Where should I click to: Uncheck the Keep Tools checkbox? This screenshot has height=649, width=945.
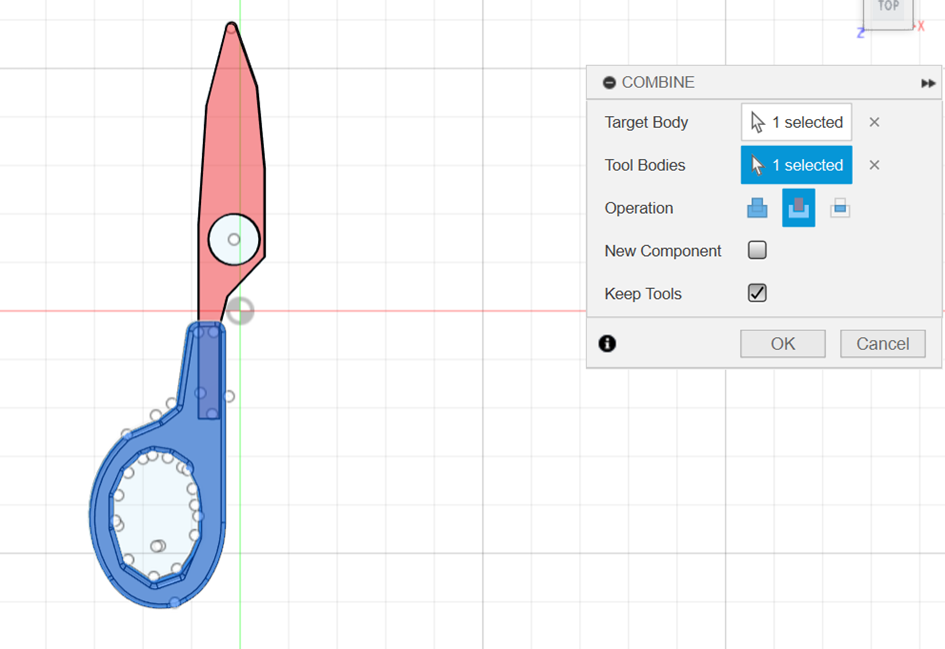[x=757, y=293]
